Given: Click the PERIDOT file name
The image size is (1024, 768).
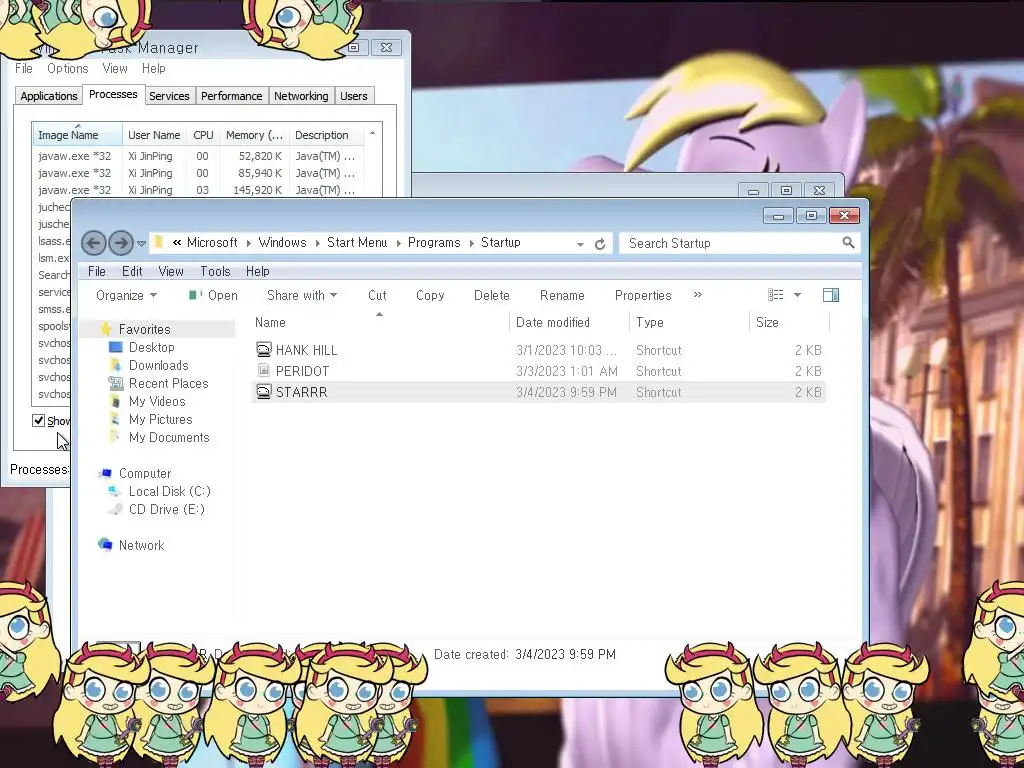Looking at the screenshot, I should point(302,371).
